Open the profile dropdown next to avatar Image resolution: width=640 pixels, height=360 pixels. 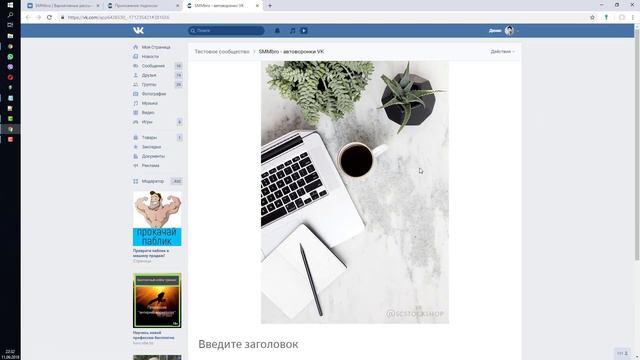click(518, 31)
